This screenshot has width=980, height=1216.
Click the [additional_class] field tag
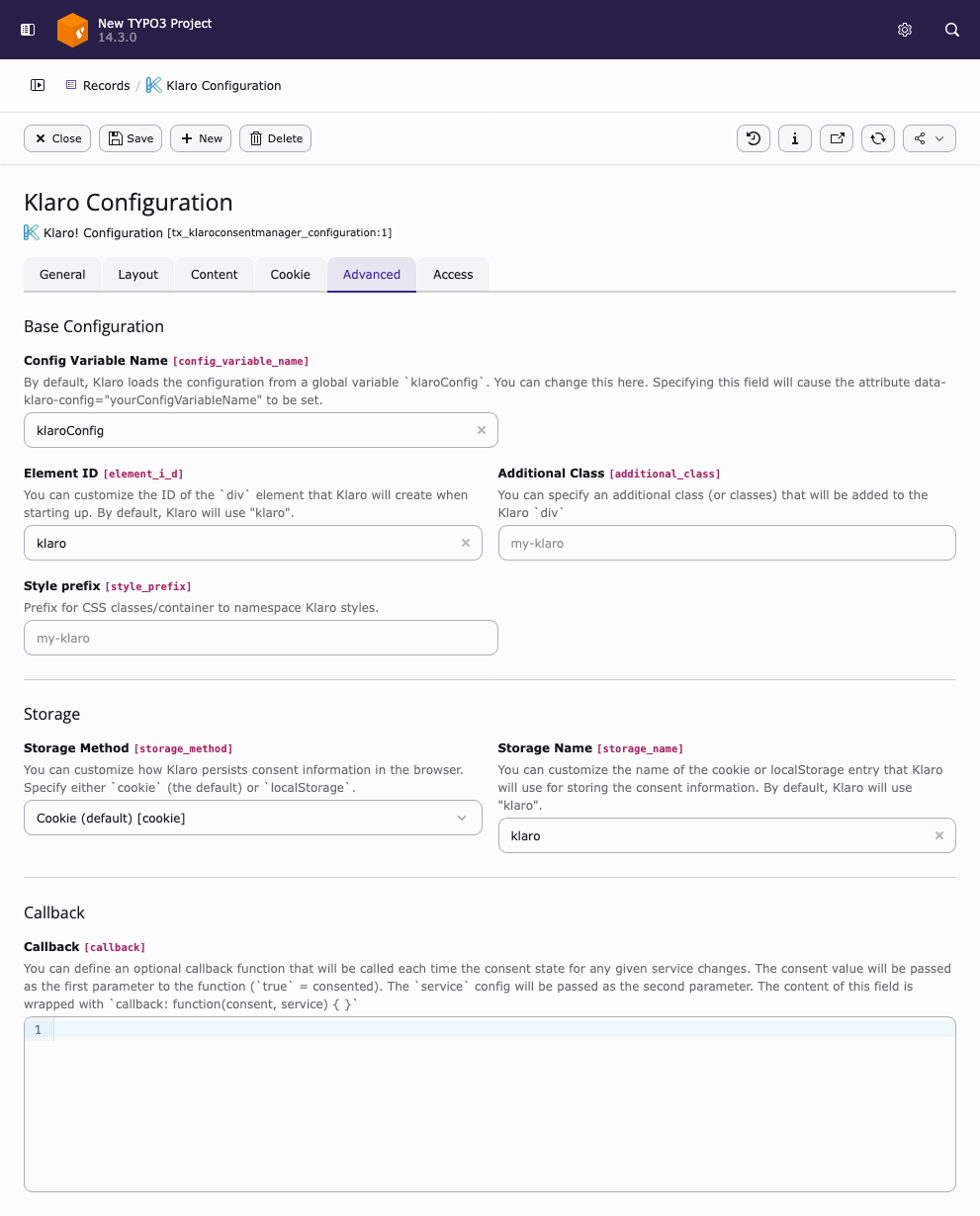[x=665, y=475]
